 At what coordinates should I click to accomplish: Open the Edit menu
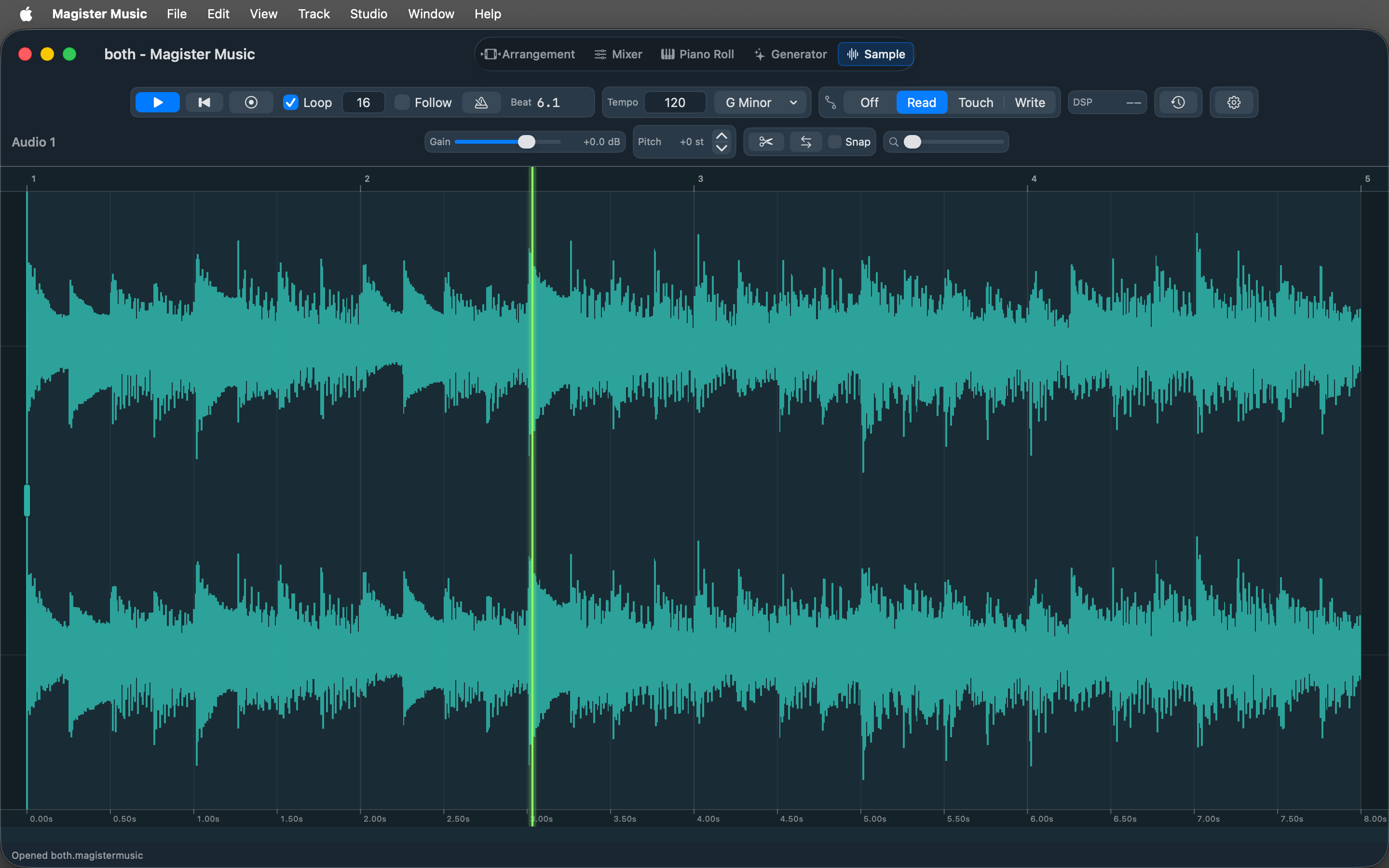[x=218, y=14]
